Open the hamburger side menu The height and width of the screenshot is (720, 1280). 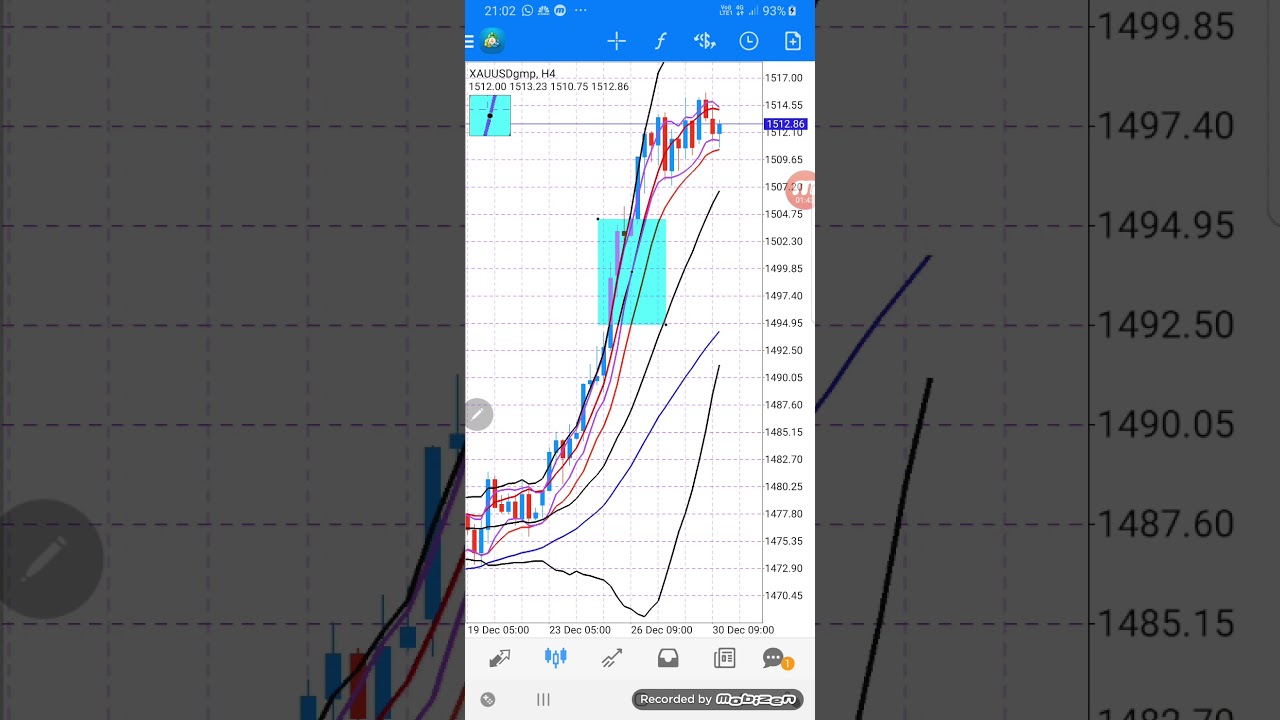pyautogui.click(x=469, y=41)
